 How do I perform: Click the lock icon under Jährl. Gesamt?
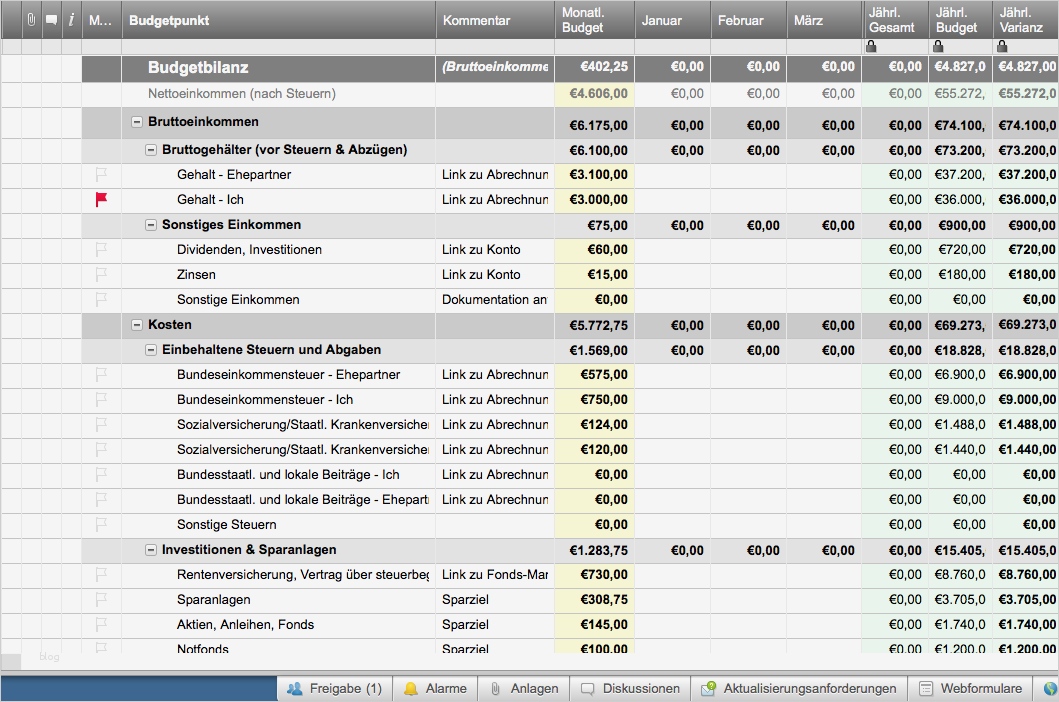click(x=871, y=47)
